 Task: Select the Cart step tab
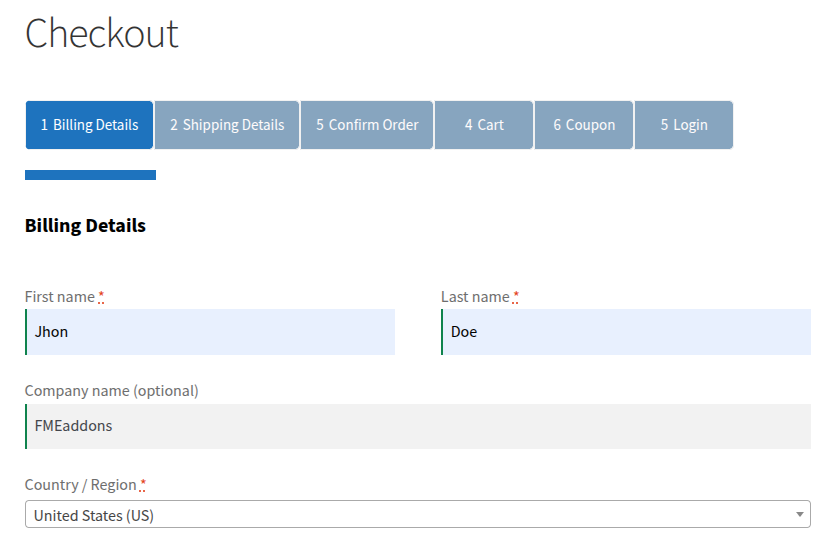click(484, 125)
